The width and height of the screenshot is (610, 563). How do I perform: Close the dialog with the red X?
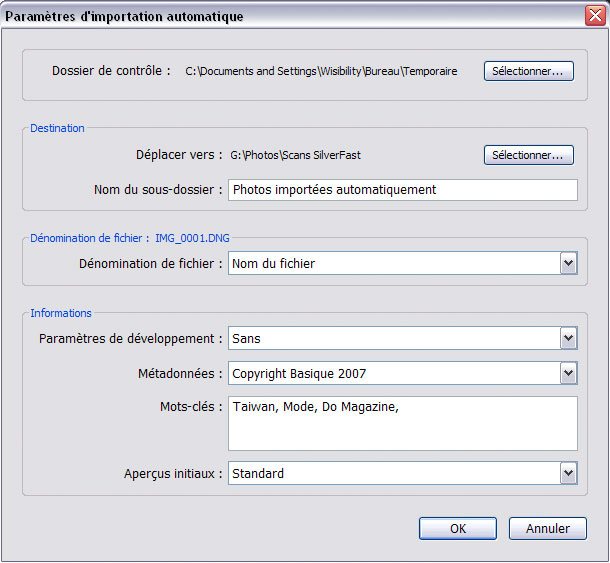coord(595,16)
